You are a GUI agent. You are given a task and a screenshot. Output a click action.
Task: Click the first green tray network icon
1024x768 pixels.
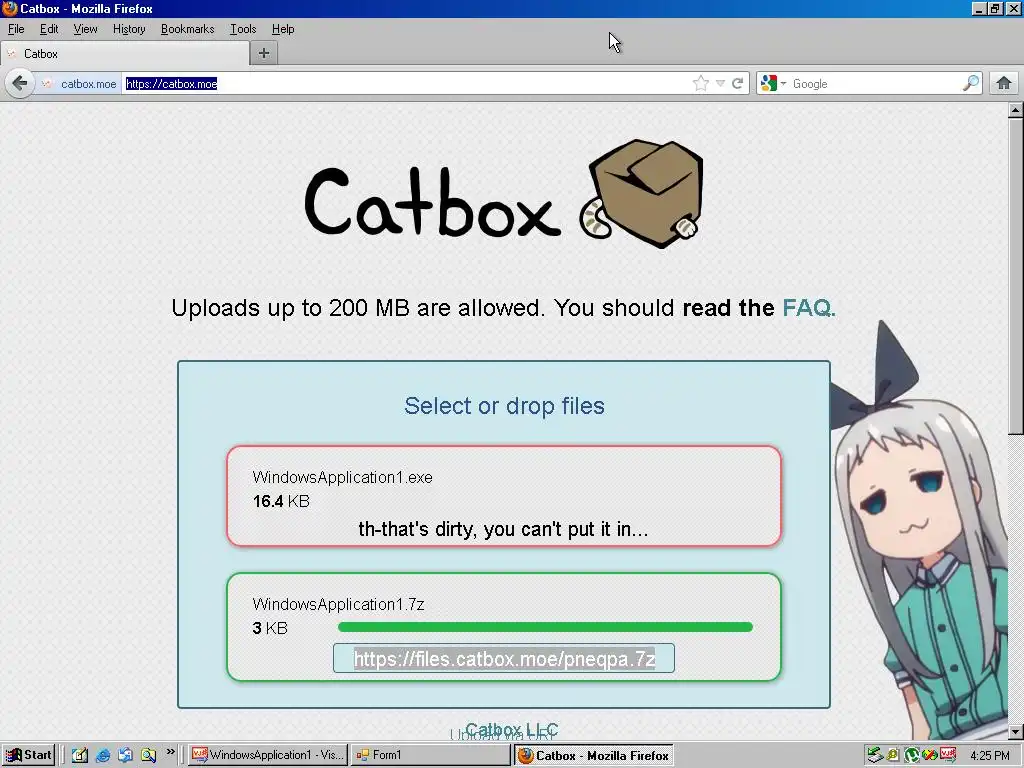875,755
